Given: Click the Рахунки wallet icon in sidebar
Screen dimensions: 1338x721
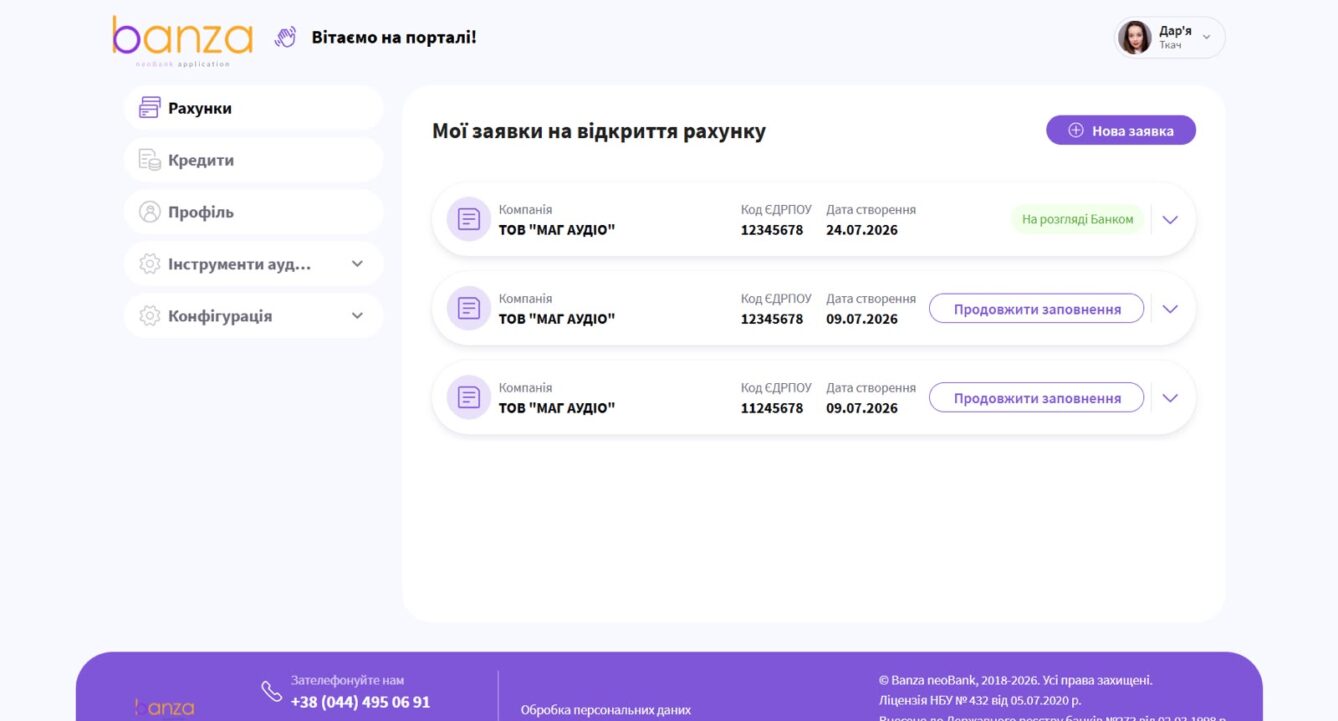Looking at the screenshot, I should 149,108.
